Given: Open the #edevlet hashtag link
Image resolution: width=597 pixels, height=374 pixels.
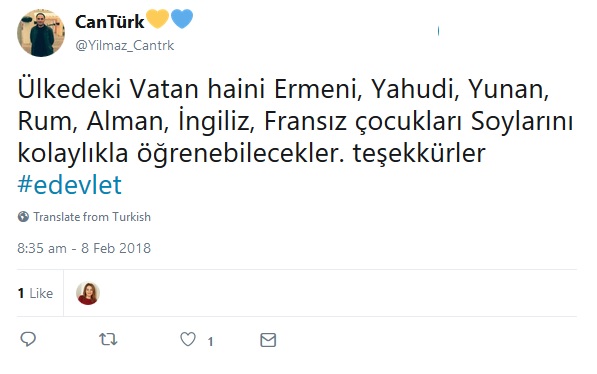Looking at the screenshot, I should (70, 185).
